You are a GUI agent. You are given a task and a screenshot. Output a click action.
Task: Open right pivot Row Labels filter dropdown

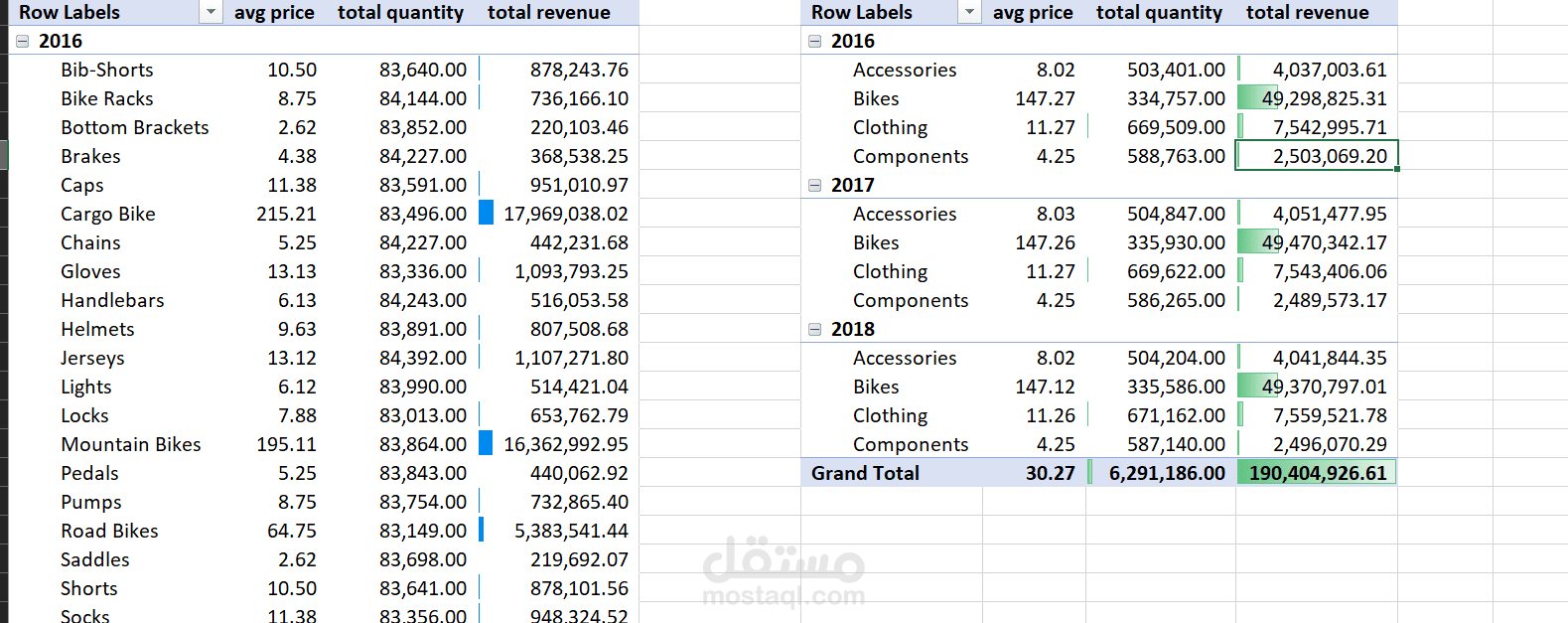point(969,13)
